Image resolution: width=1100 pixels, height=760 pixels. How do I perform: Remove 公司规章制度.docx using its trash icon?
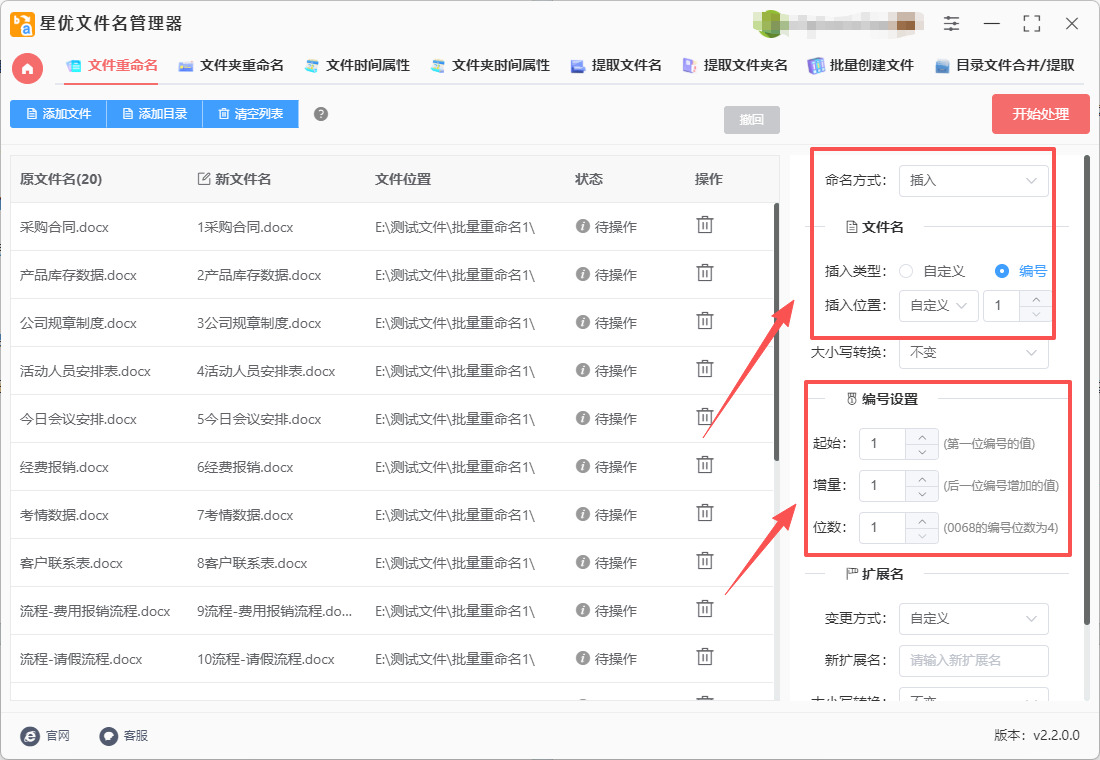point(704,321)
